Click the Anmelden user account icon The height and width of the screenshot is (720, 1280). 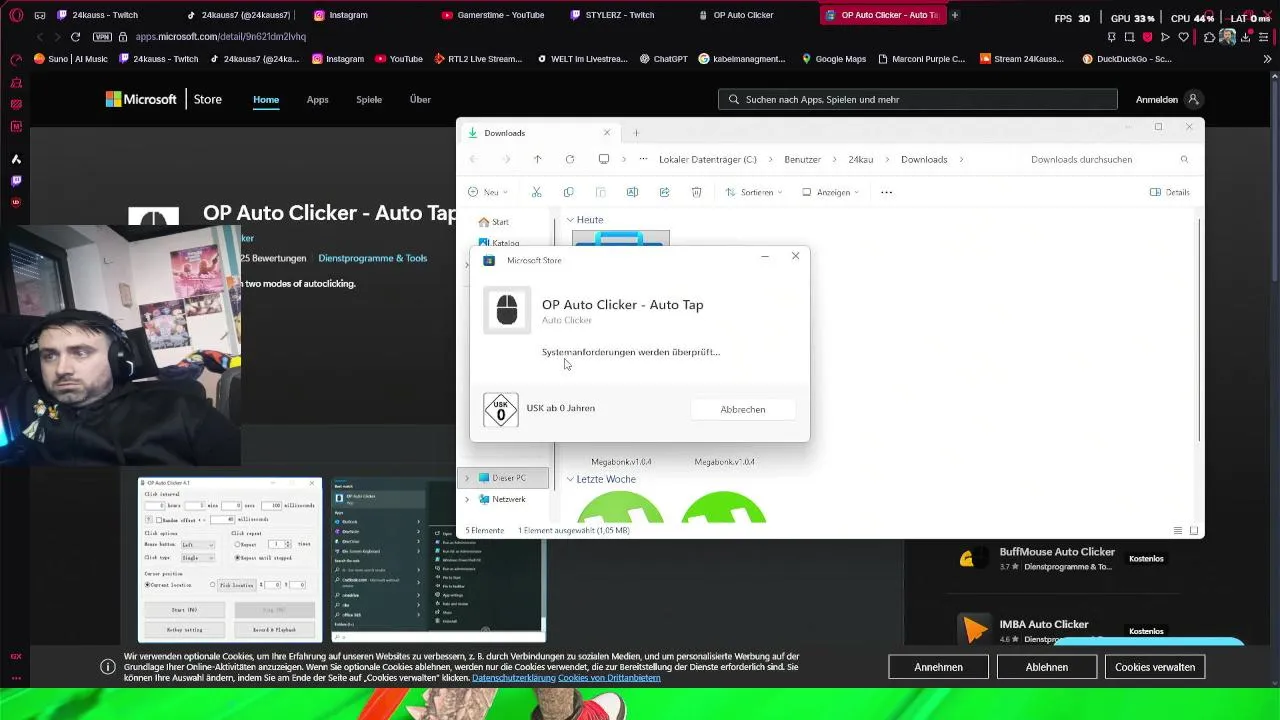[x=1193, y=99]
